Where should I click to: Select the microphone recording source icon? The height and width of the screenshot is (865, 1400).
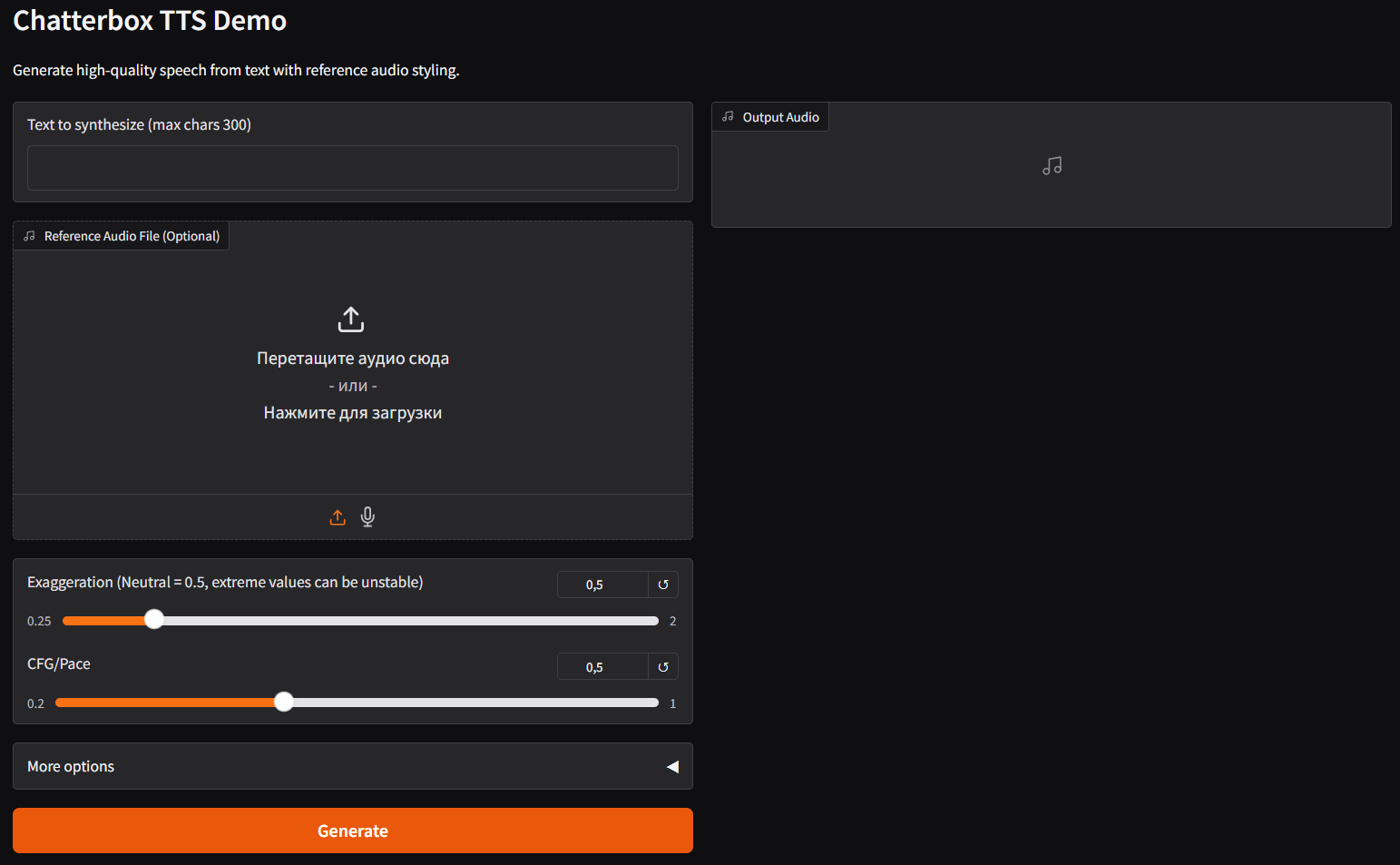[x=367, y=517]
